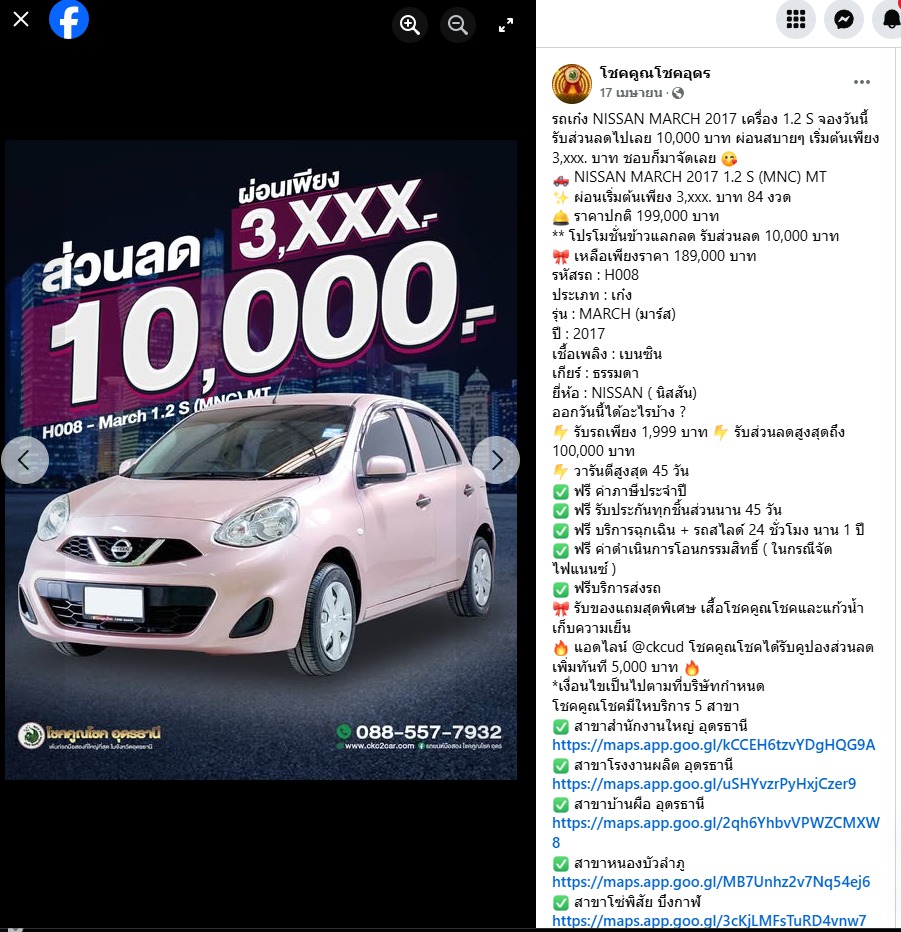Screen dimensions: 901x932
Task: Open Messenger chats
Action: click(844, 20)
